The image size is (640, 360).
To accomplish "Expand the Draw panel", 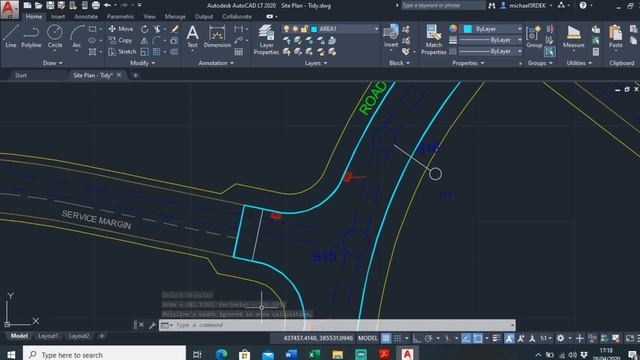I will point(53,63).
